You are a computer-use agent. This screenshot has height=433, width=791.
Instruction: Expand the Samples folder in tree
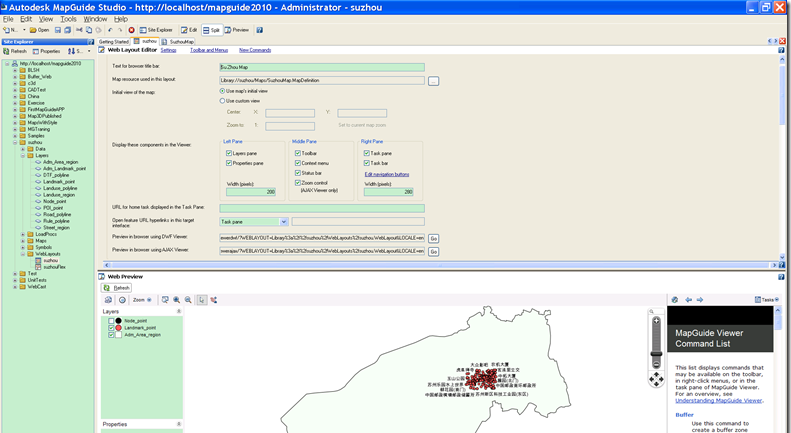pyautogui.click(x=15, y=136)
